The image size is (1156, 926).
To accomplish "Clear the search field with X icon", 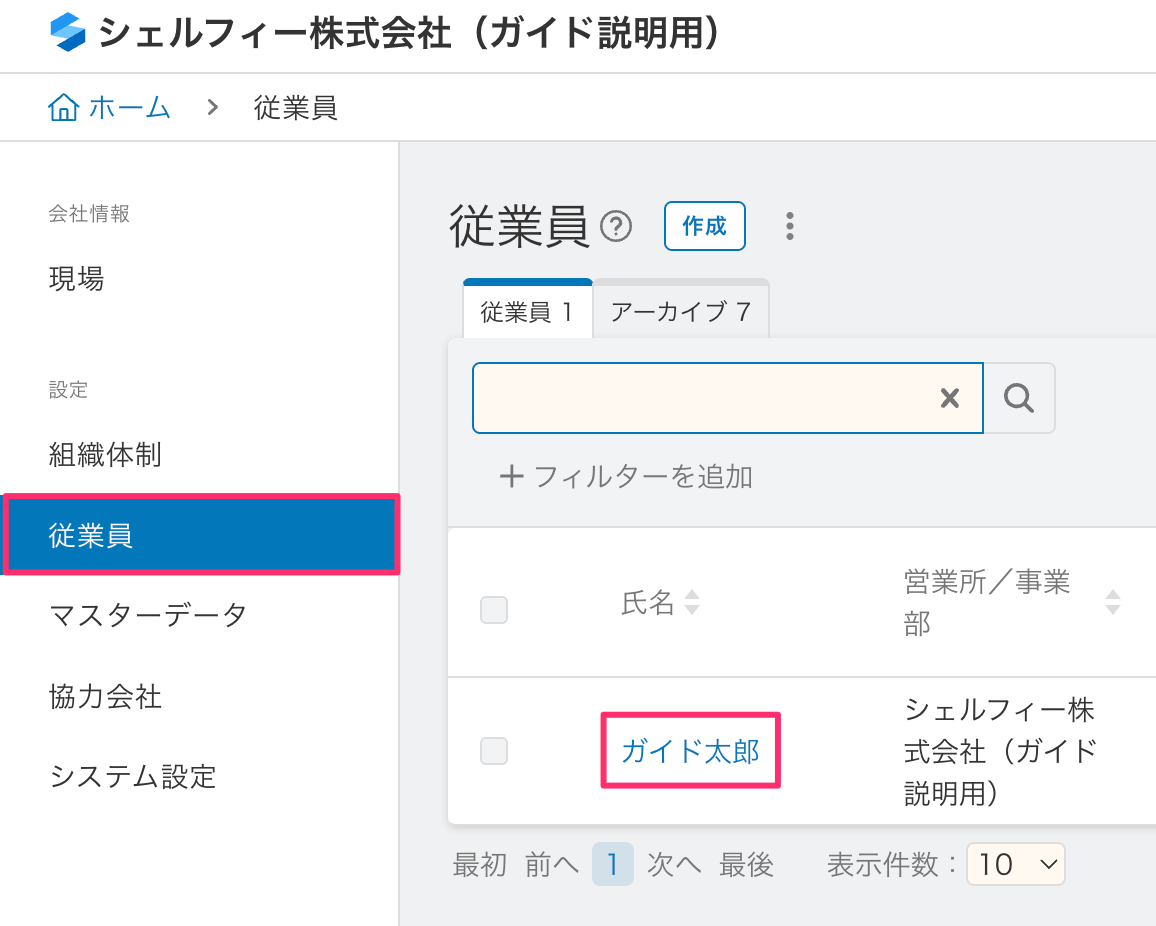I will pyautogui.click(x=949, y=398).
